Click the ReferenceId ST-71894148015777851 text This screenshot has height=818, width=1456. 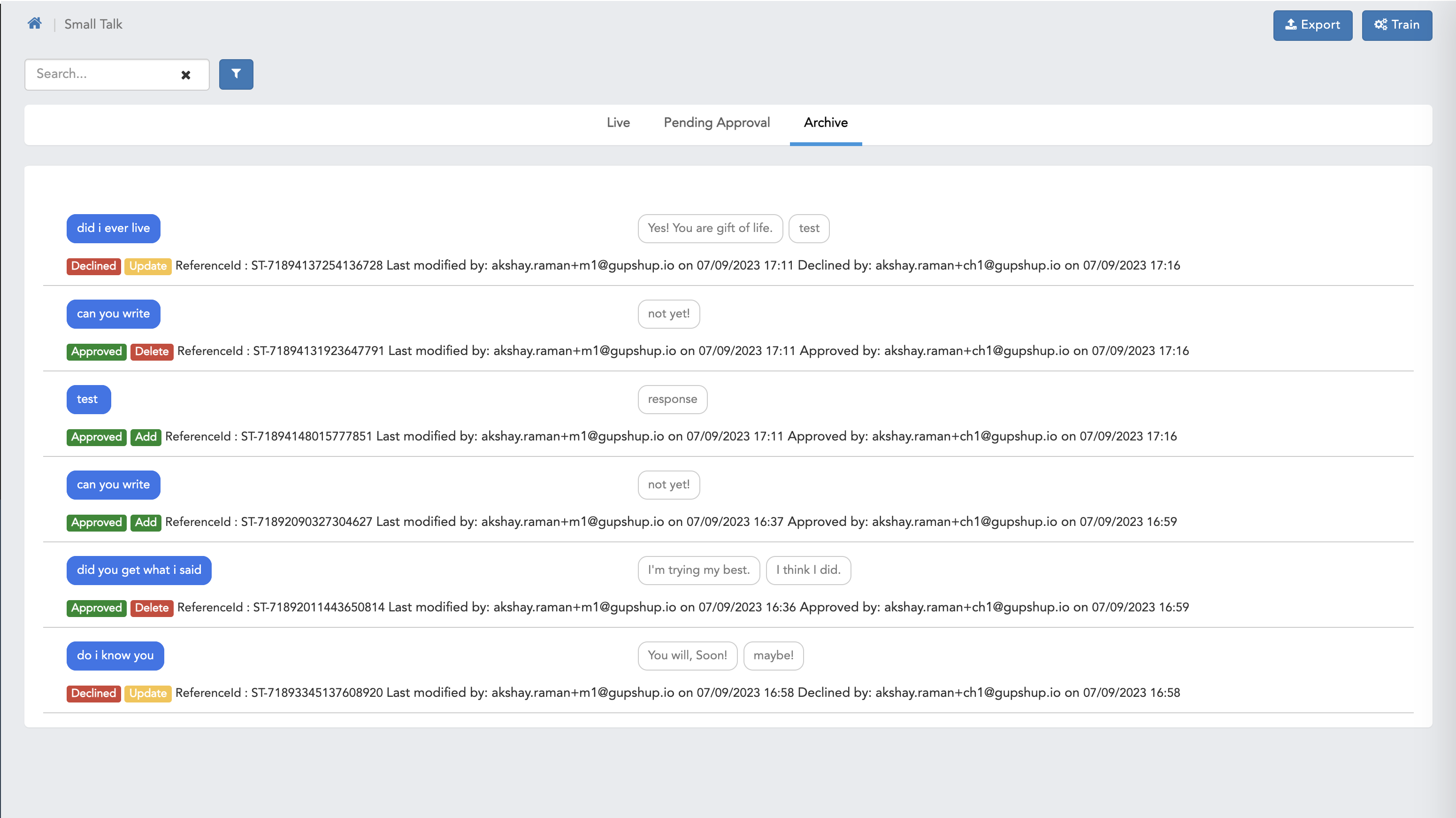[x=269, y=436]
